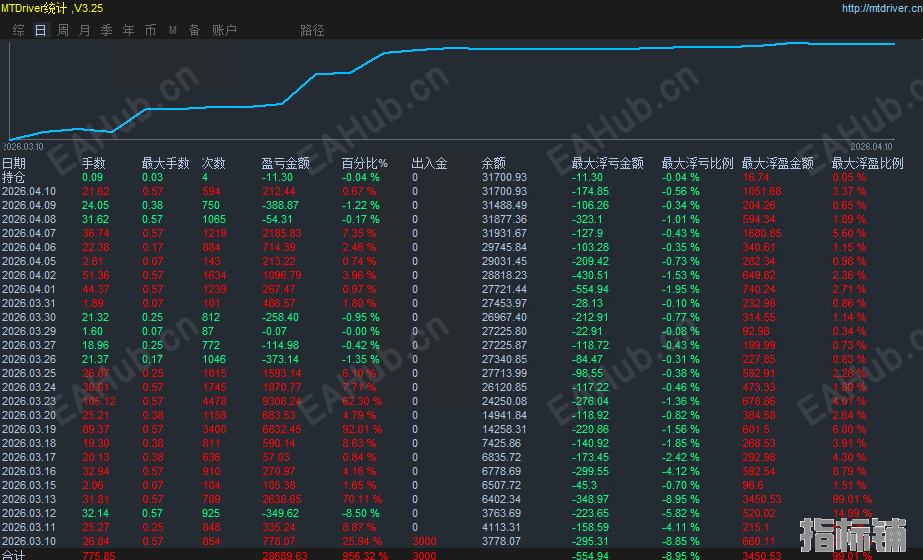Viewport: 923px width, 560px height.
Task: Switch to the 年 yearly tab
Action: coord(128,30)
